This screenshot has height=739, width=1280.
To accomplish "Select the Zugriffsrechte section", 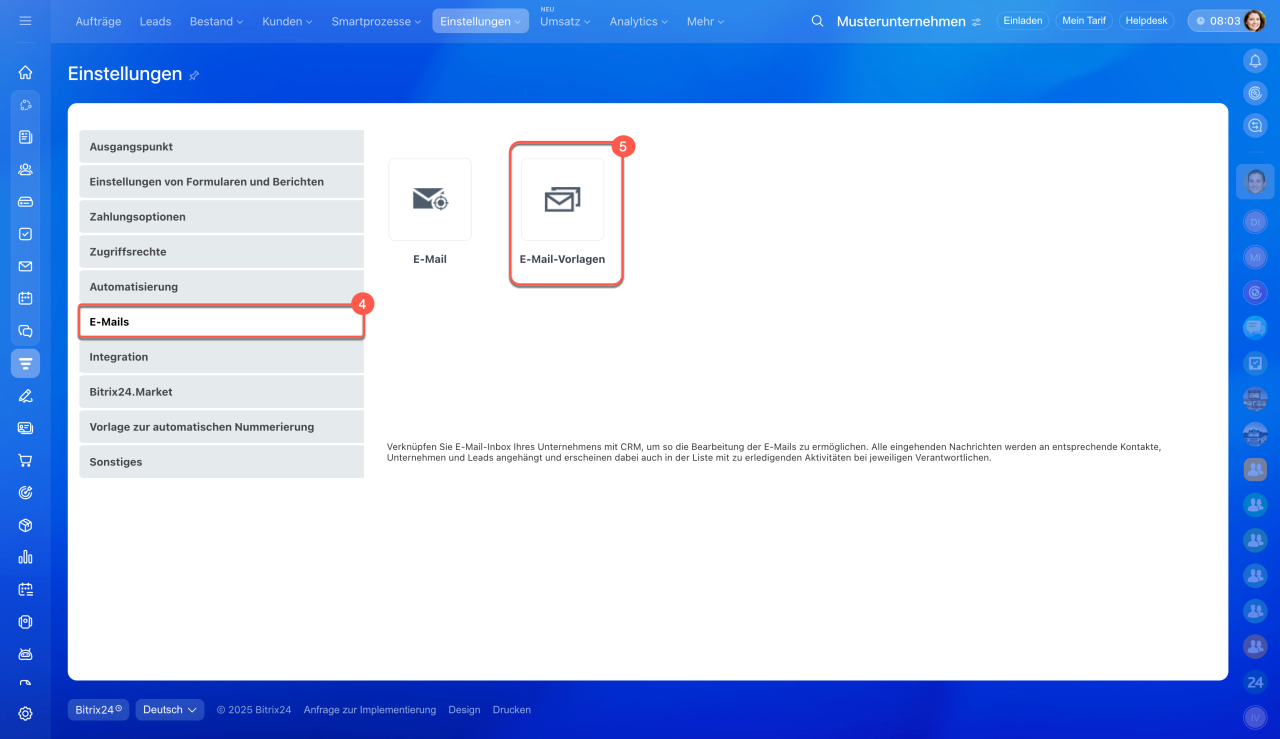I will pyautogui.click(x=222, y=252).
